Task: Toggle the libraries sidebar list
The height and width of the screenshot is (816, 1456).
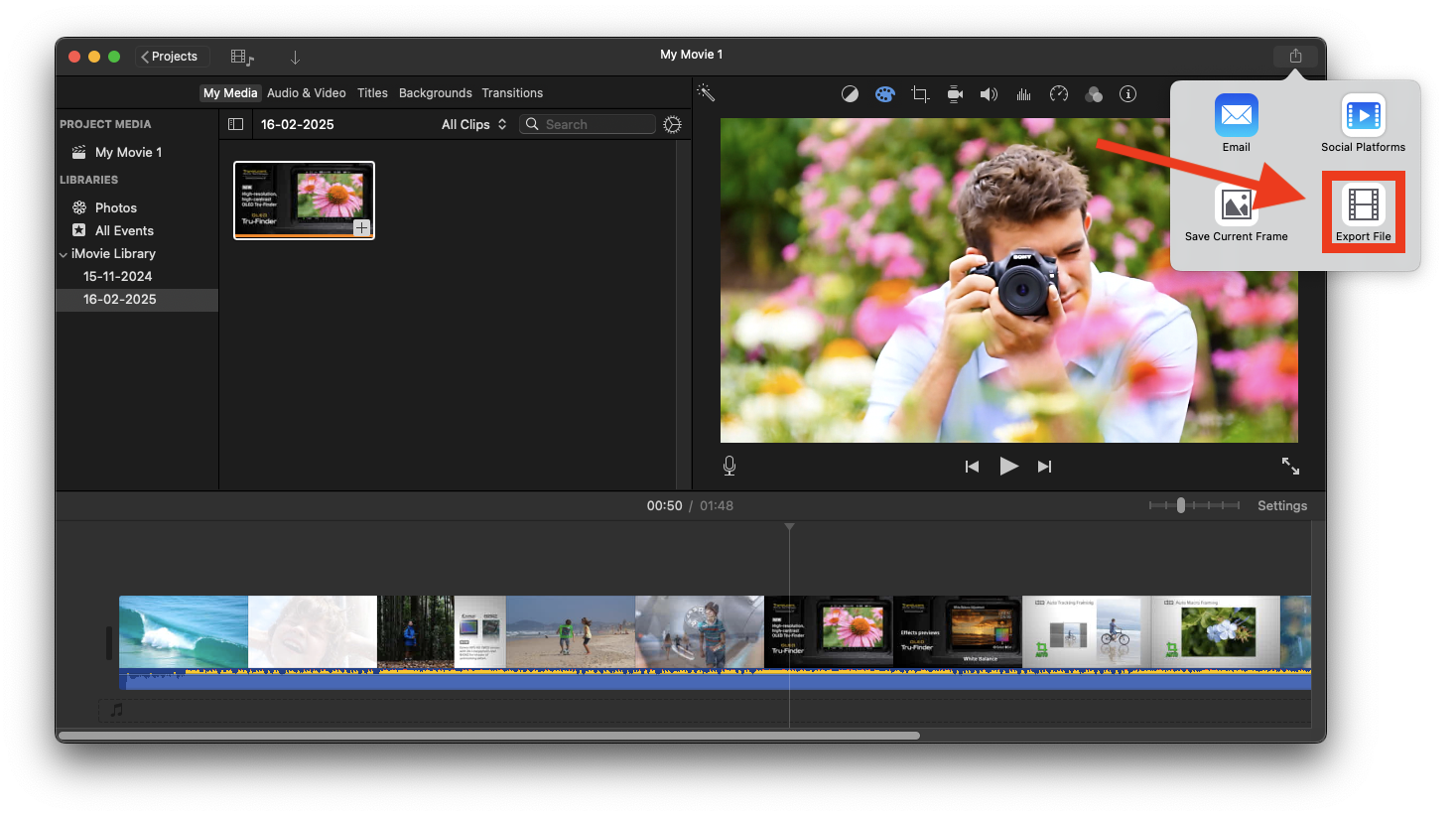Action: 235,124
